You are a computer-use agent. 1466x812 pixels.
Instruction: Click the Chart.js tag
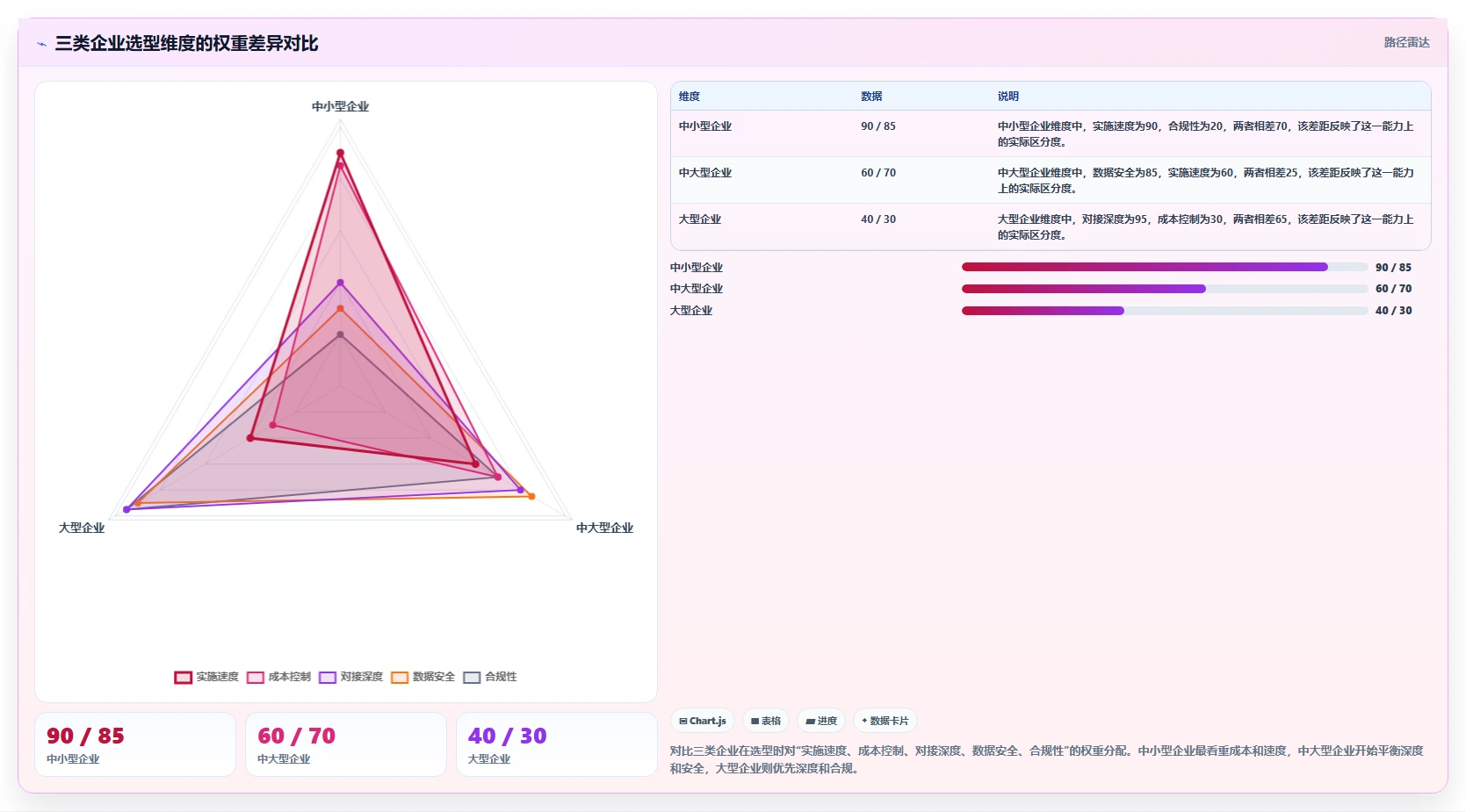tap(703, 721)
